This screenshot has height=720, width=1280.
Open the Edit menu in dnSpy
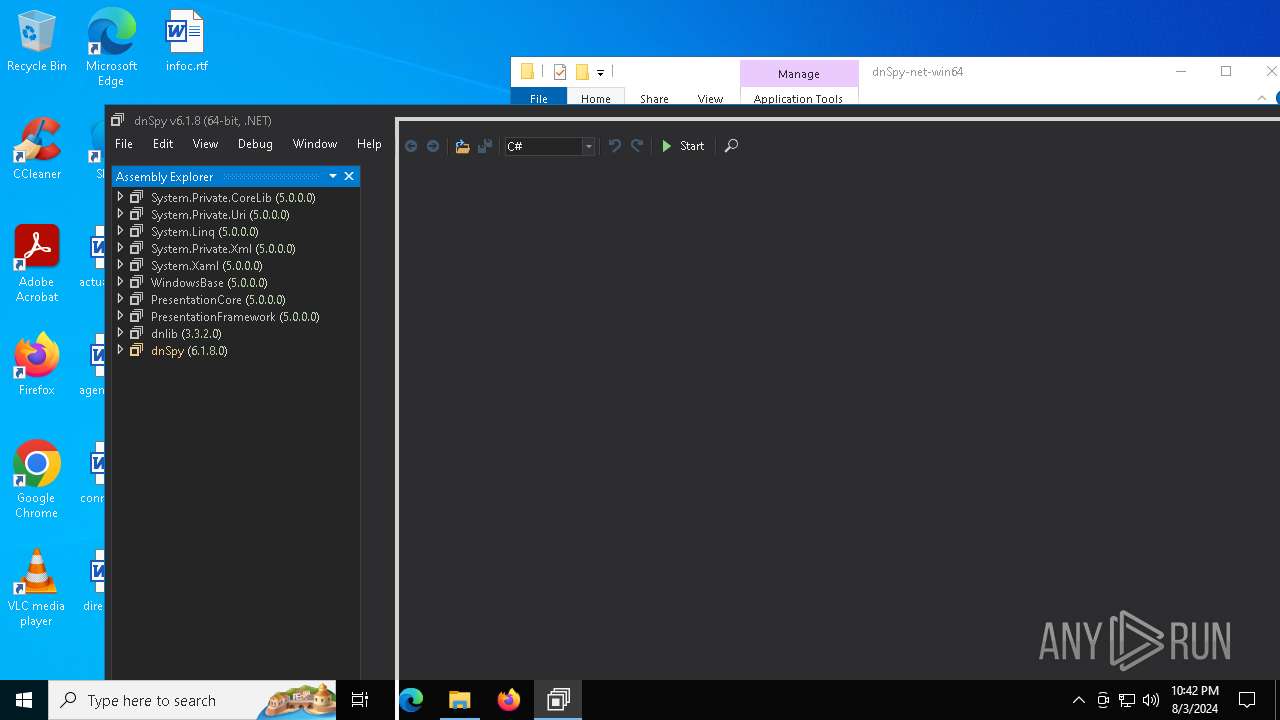163,144
